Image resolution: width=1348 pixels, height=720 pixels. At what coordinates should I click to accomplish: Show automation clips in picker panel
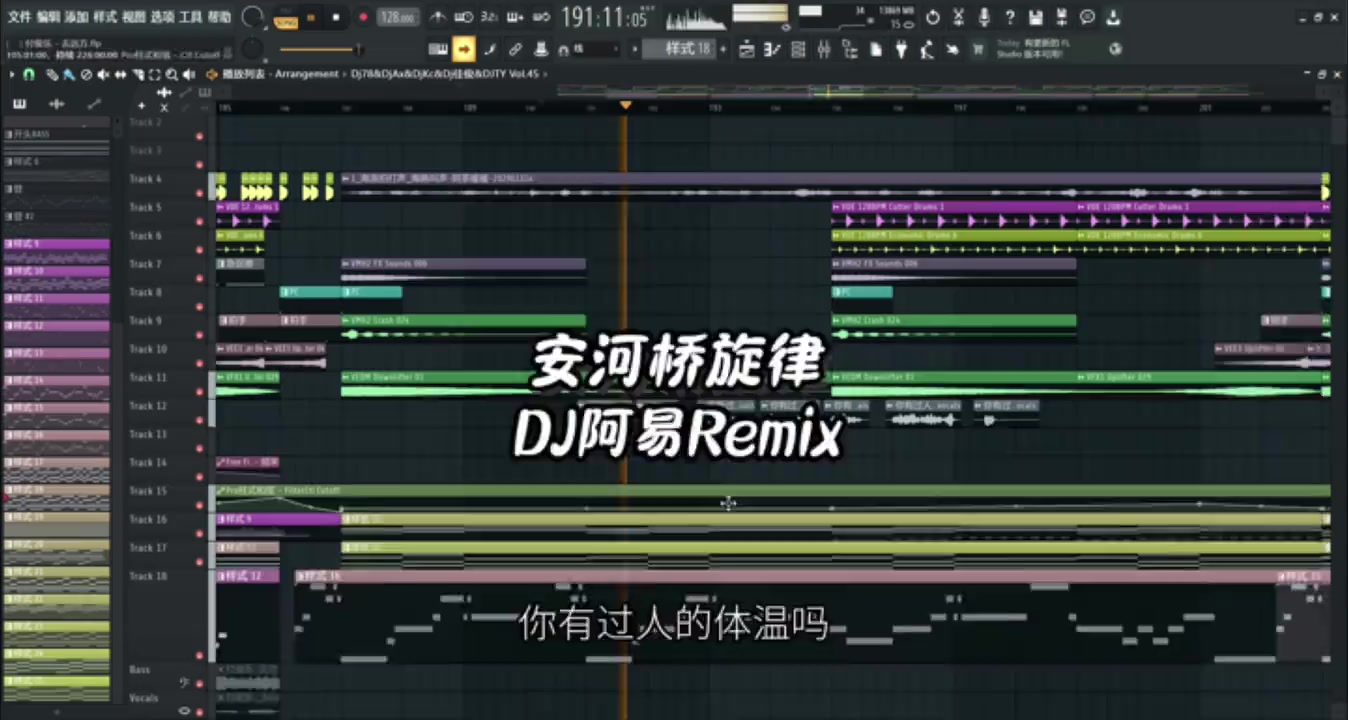point(94,105)
